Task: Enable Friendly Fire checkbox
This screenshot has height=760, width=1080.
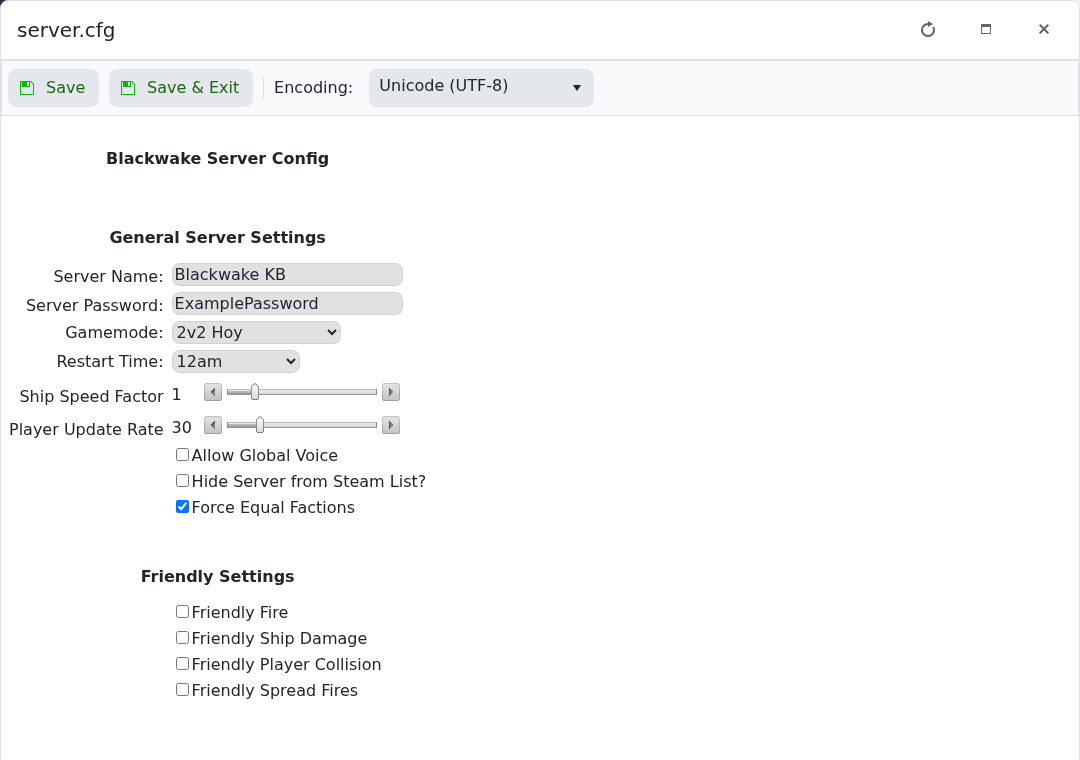Action: [183, 612]
